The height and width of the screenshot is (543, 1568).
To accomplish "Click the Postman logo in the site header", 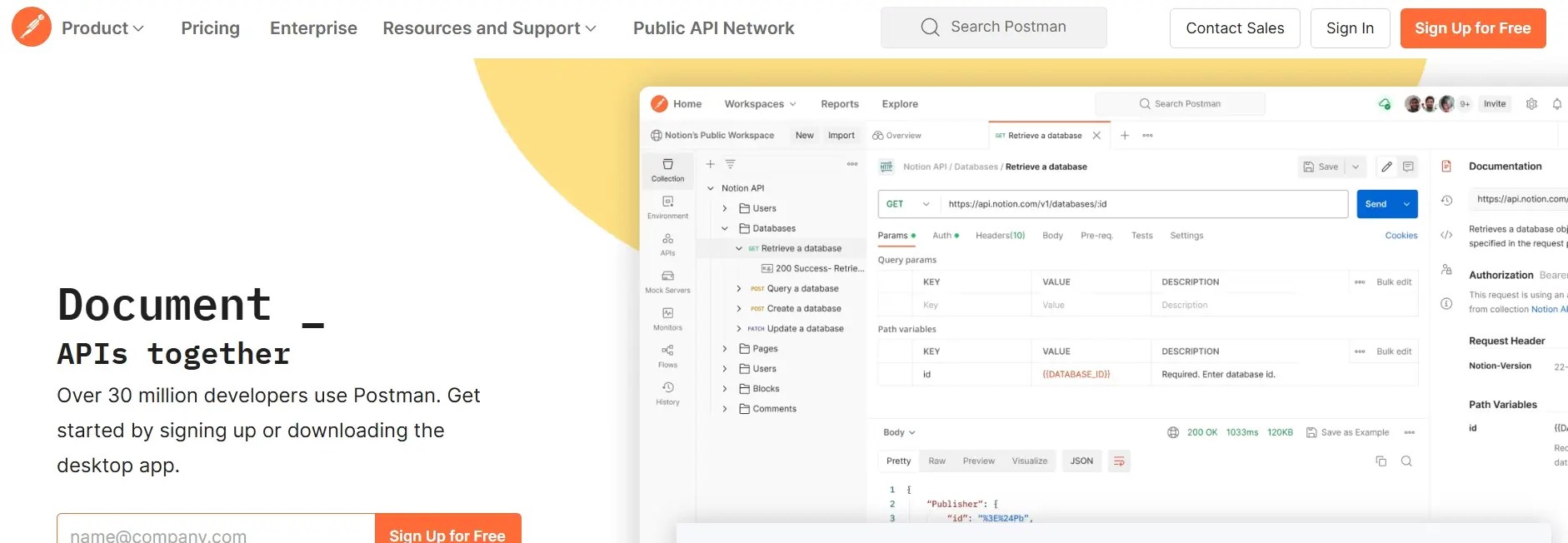I will click(x=32, y=27).
